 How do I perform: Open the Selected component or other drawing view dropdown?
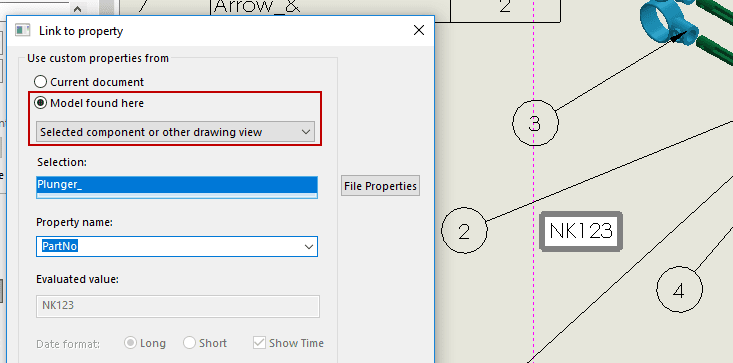(175, 132)
